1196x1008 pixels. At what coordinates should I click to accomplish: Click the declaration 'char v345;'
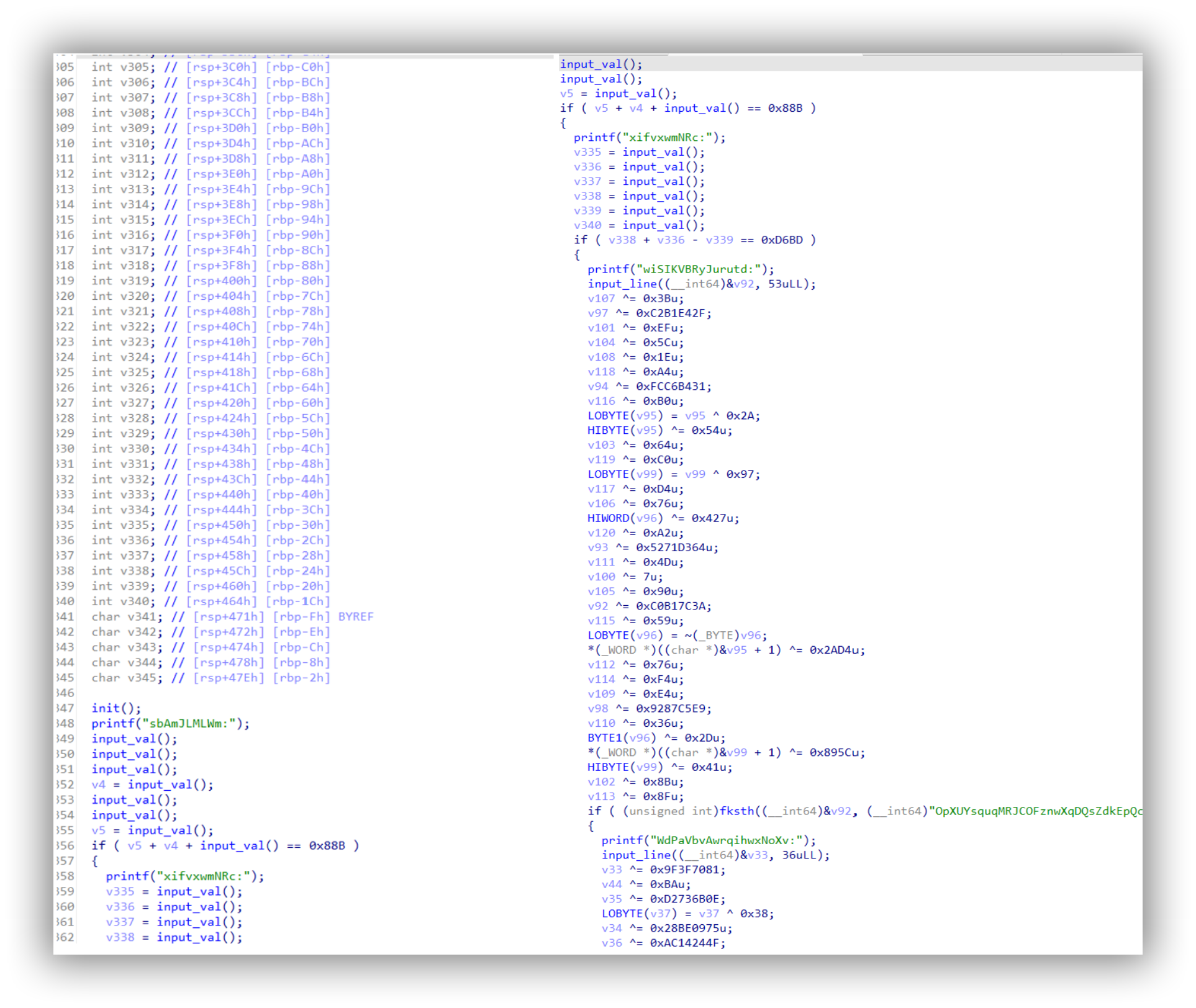pyautogui.click(x=127, y=678)
